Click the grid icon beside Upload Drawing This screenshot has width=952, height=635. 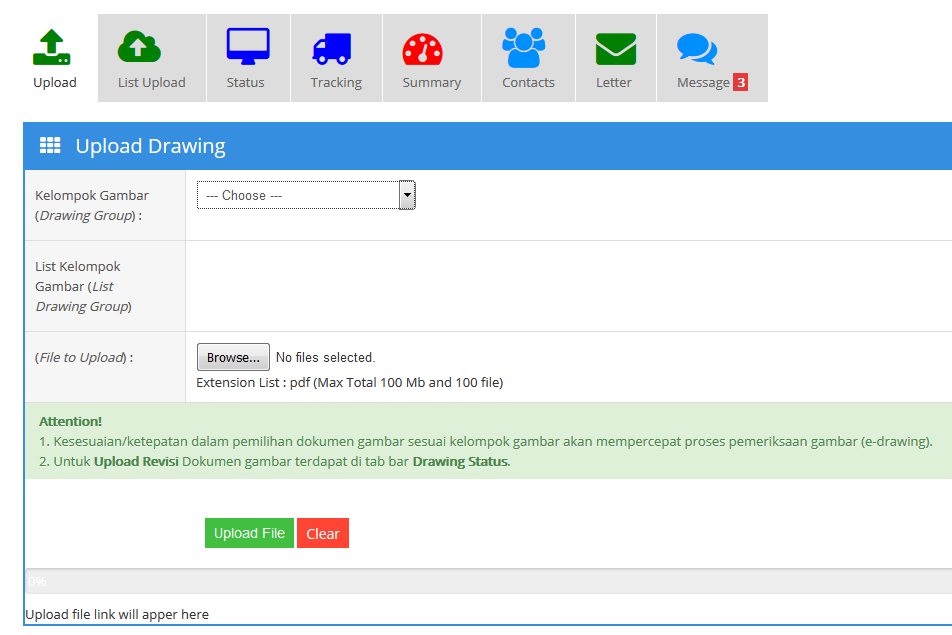[x=50, y=146]
